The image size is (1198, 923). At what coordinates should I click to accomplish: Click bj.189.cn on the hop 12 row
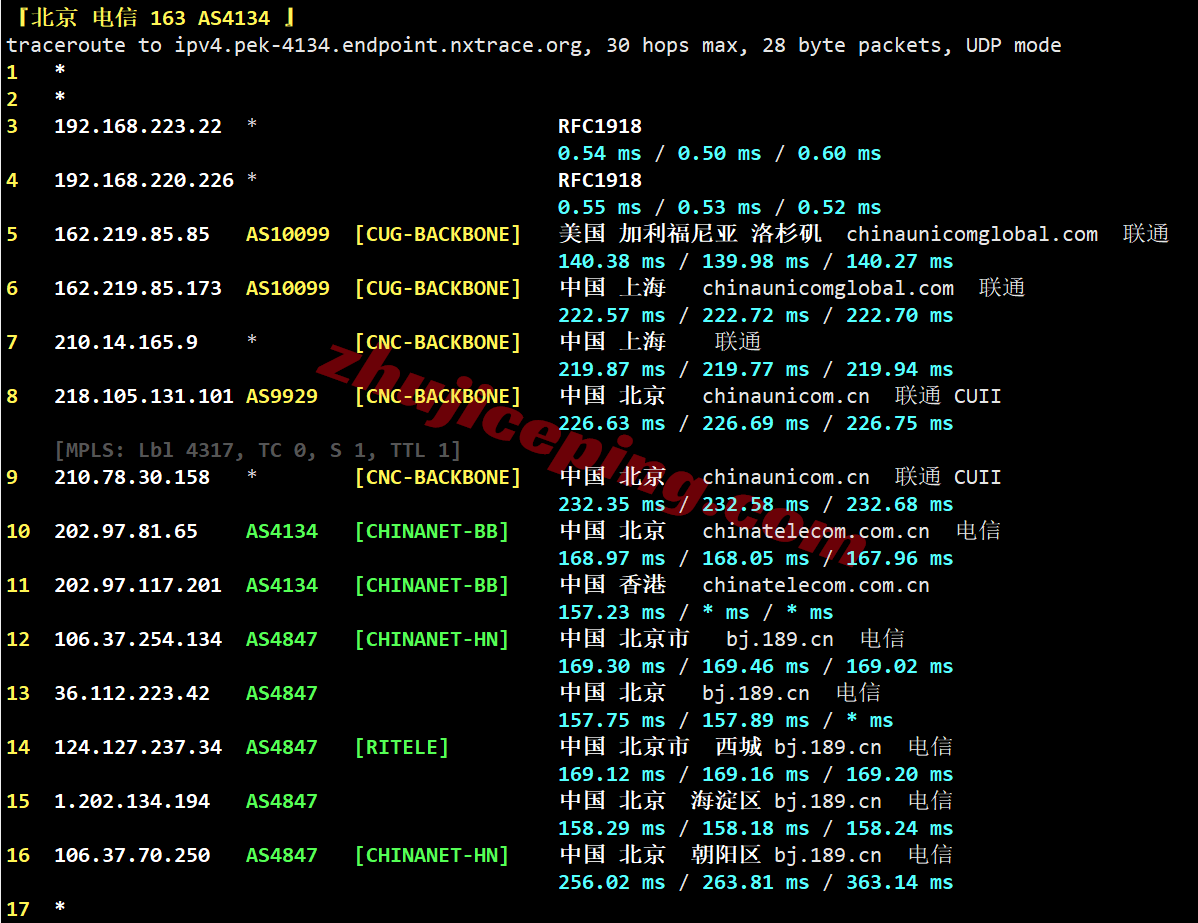pyautogui.click(x=780, y=640)
